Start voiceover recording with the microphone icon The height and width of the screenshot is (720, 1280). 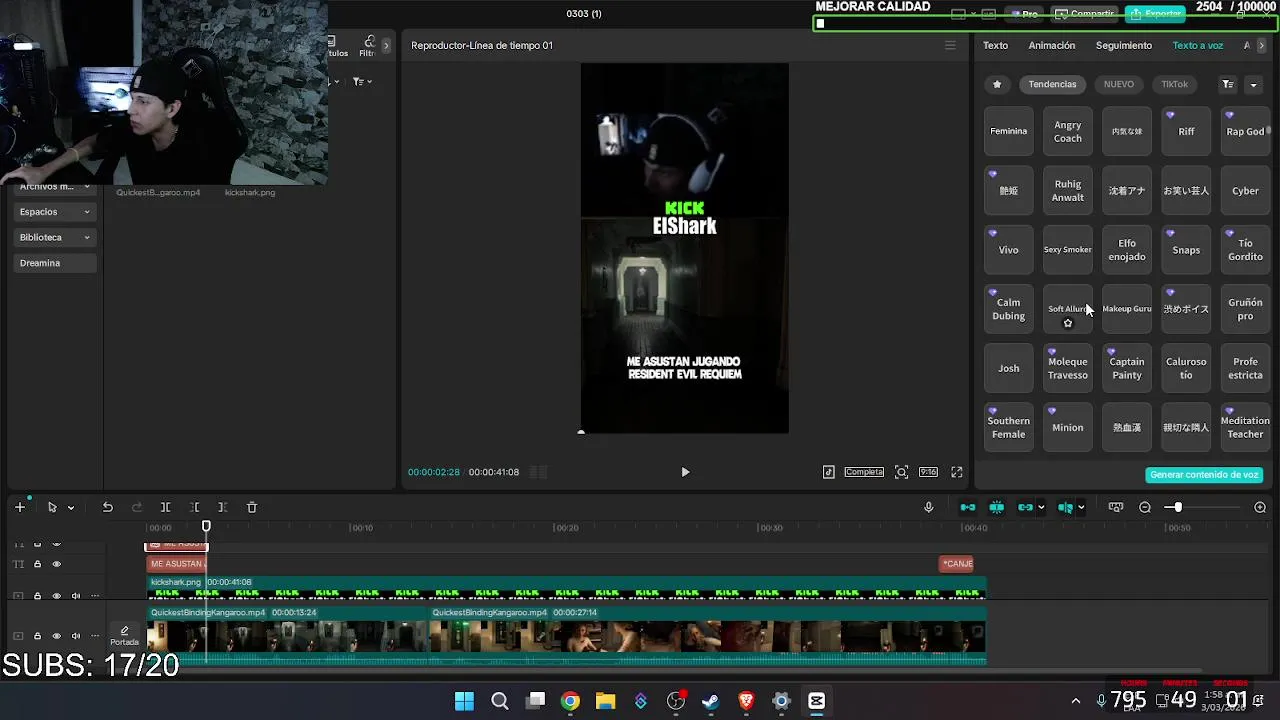tap(928, 507)
